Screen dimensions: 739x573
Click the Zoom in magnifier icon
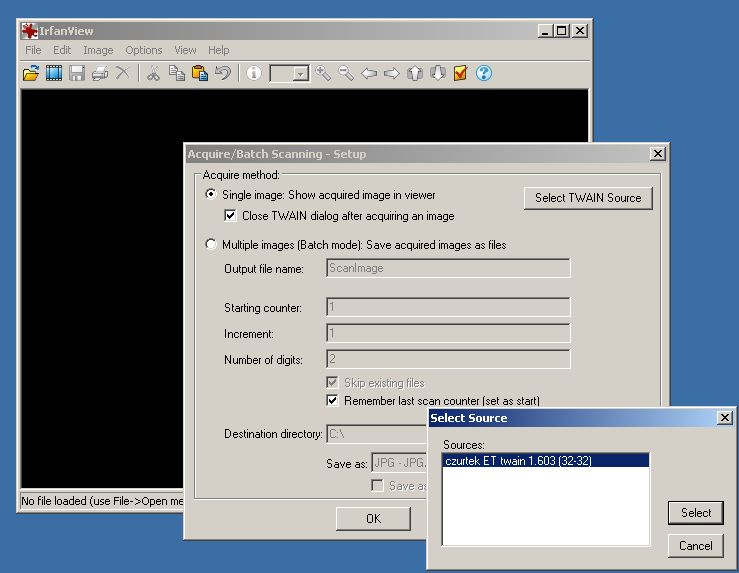[x=323, y=74]
